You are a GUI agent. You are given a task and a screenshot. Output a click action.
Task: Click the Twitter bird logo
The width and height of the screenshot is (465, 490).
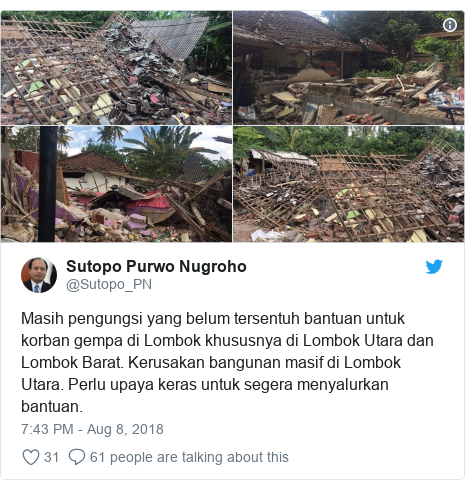tap(434, 267)
